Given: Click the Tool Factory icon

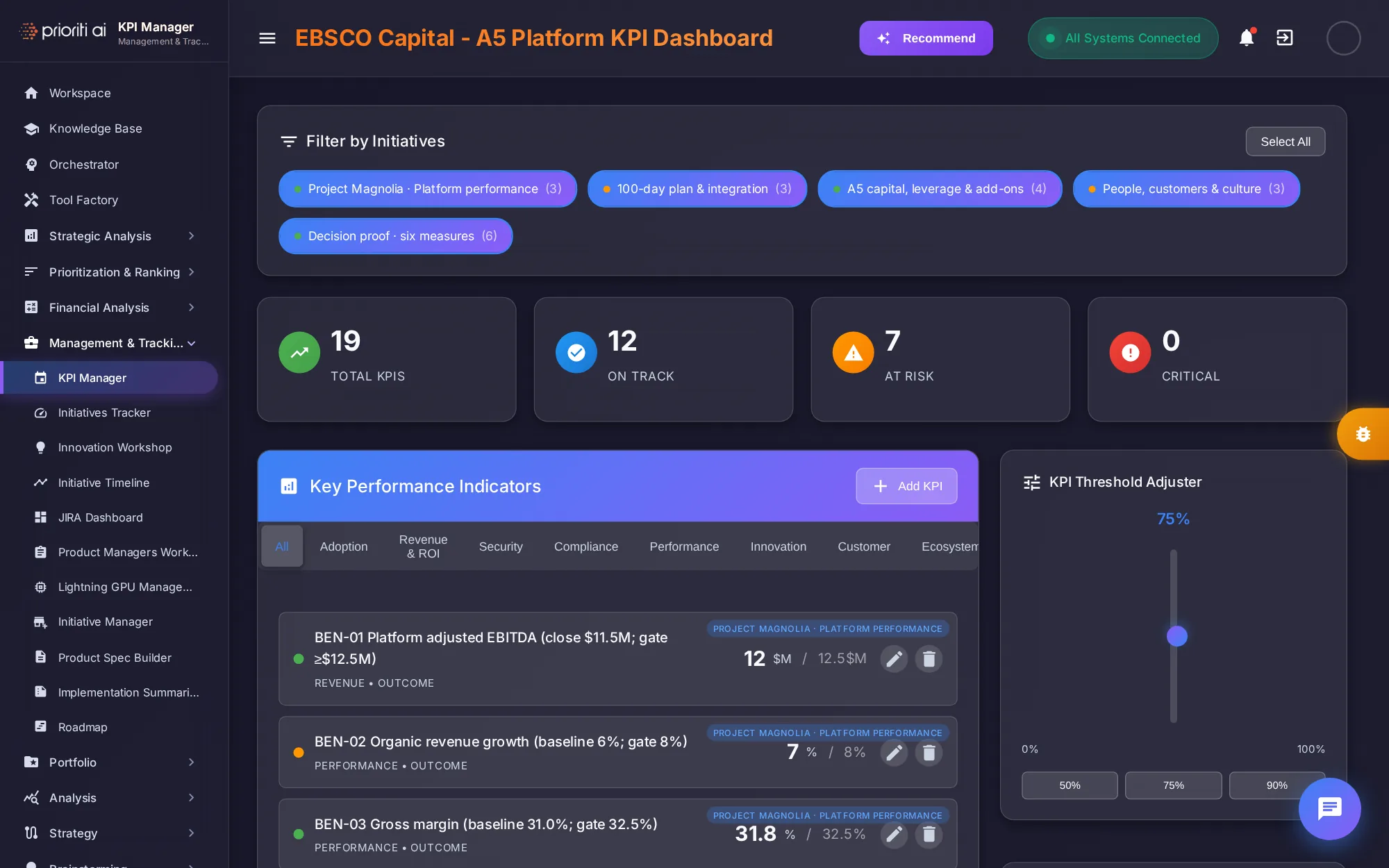Looking at the screenshot, I should pos(31,200).
